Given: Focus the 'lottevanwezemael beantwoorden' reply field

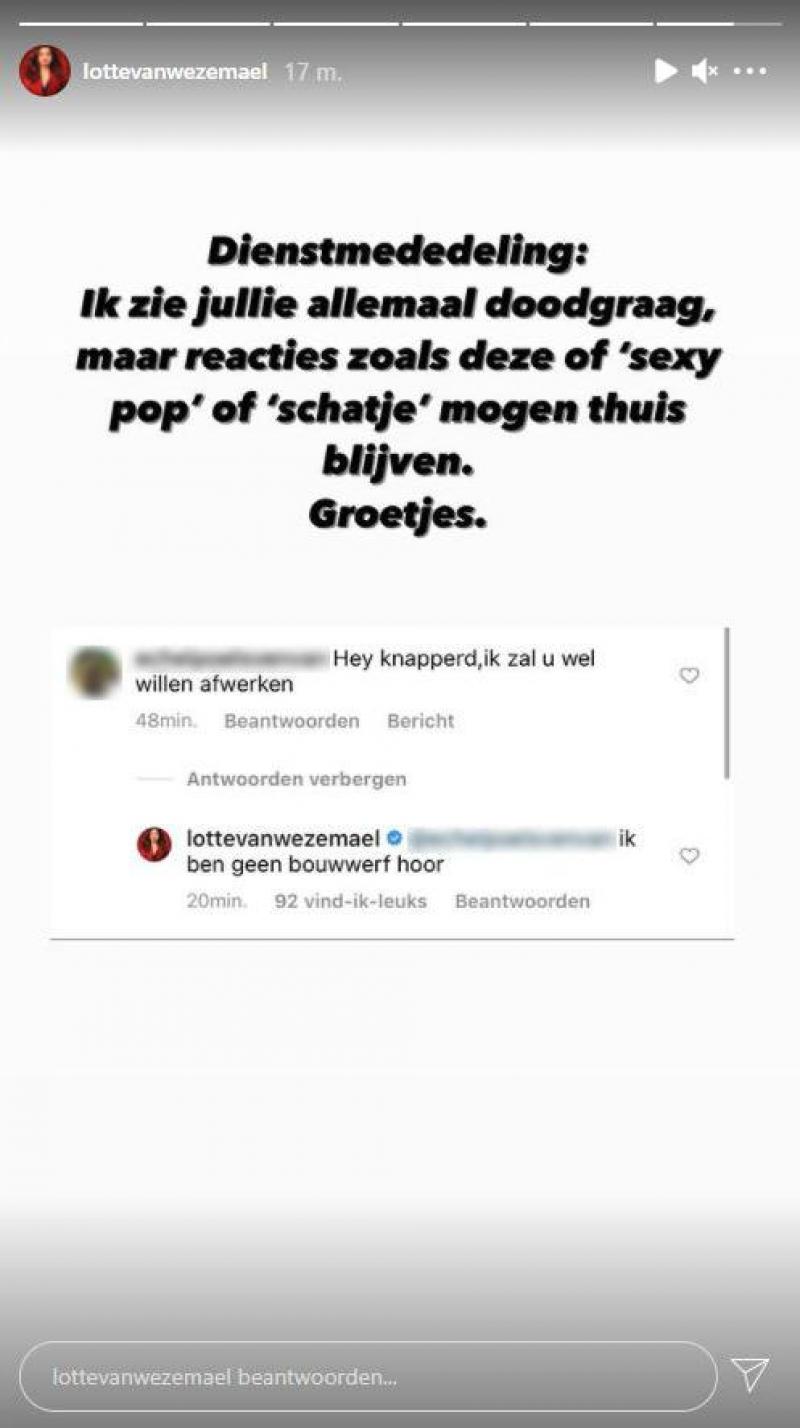Looking at the screenshot, I should coord(368,1376).
